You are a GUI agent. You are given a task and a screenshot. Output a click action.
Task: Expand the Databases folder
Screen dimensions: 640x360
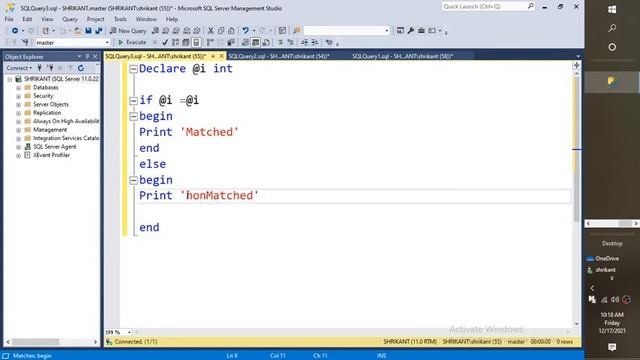point(18,88)
